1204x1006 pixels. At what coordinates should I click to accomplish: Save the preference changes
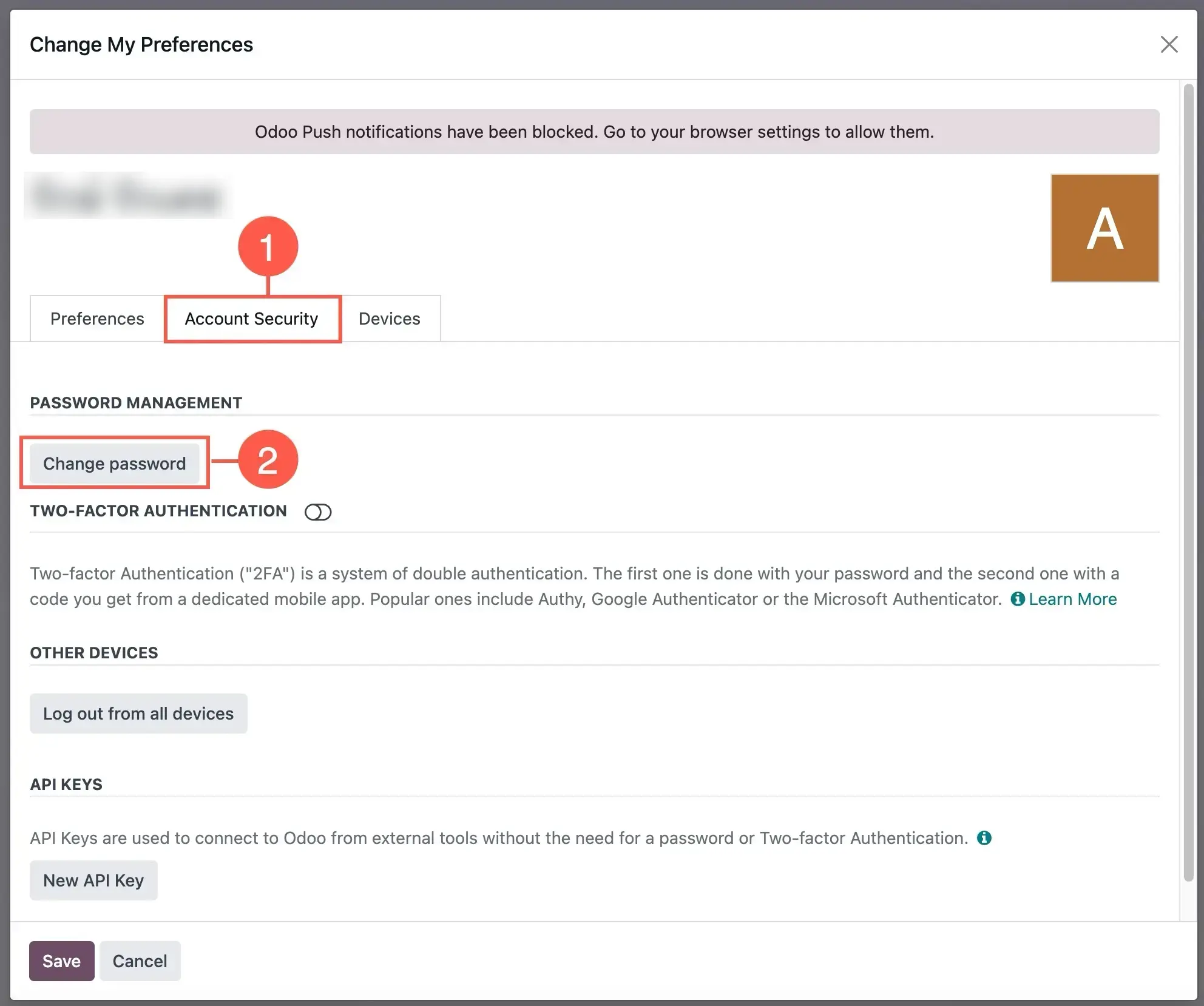[61, 961]
